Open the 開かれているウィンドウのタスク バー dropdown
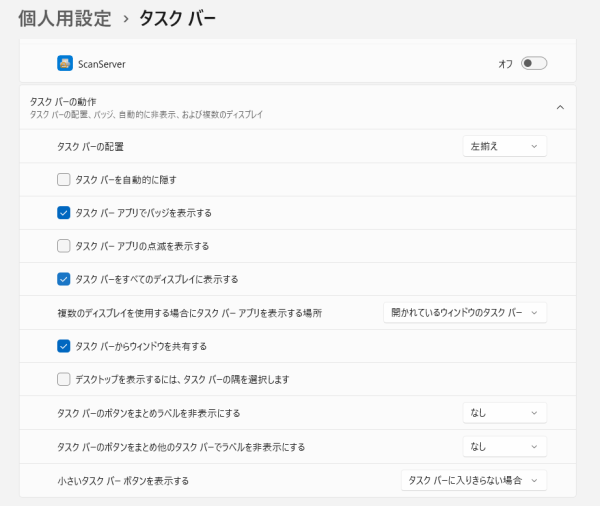The height and width of the screenshot is (506, 600). [465, 313]
